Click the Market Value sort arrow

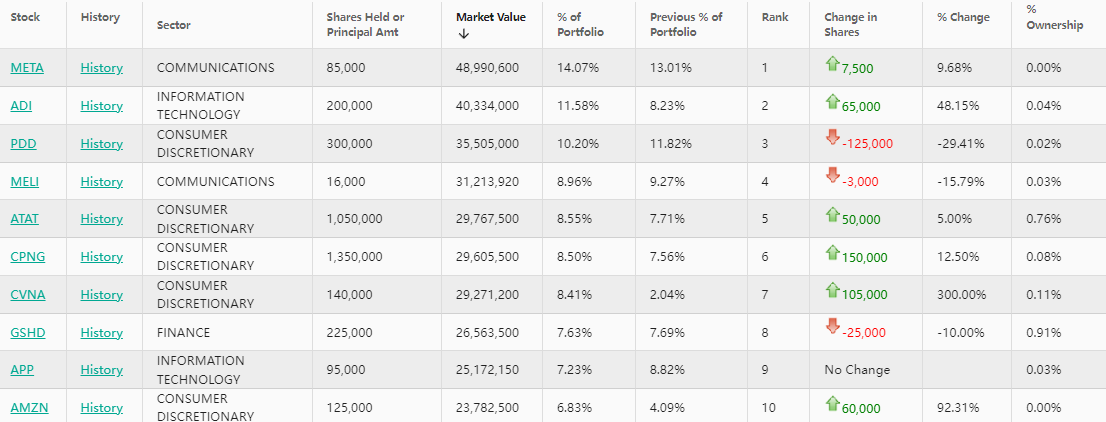click(x=463, y=35)
